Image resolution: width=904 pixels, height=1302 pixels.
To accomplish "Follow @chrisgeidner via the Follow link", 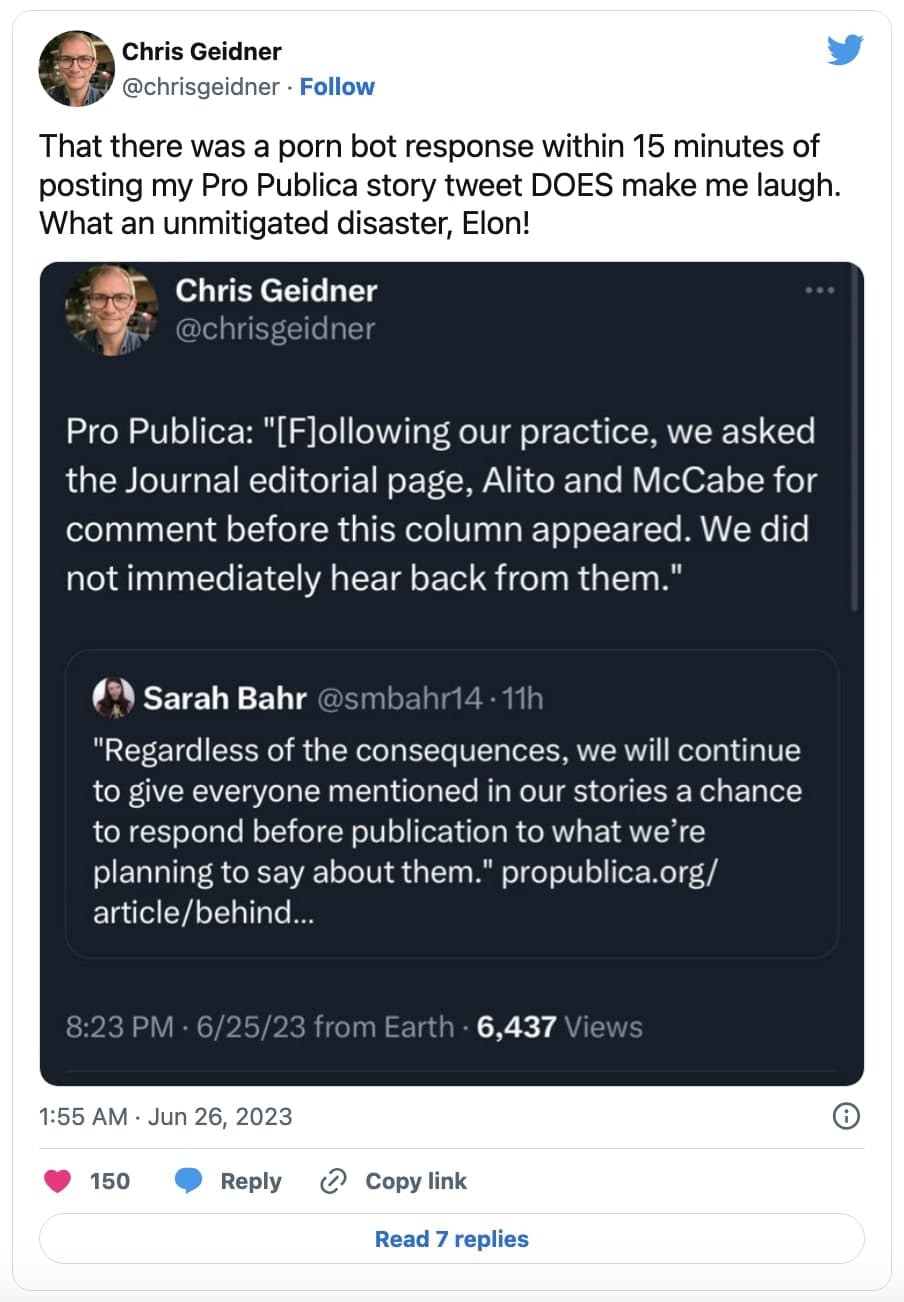I will pyautogui.click(x=337, y=87).
